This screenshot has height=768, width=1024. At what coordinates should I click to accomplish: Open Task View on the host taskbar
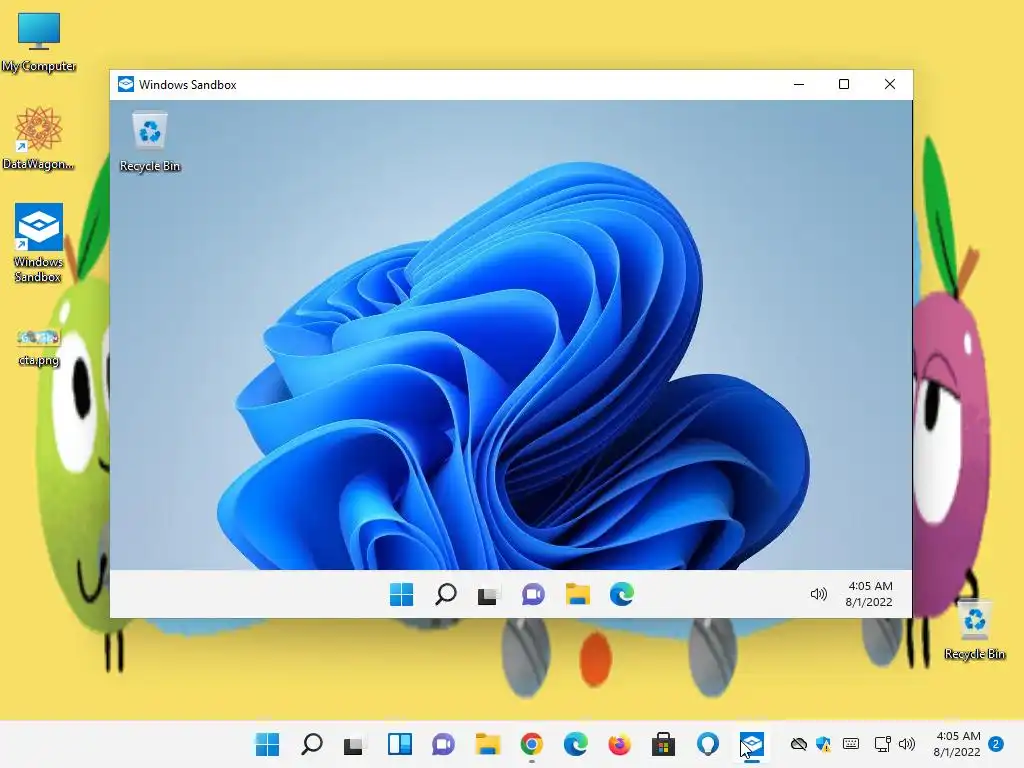click(355, 744)
